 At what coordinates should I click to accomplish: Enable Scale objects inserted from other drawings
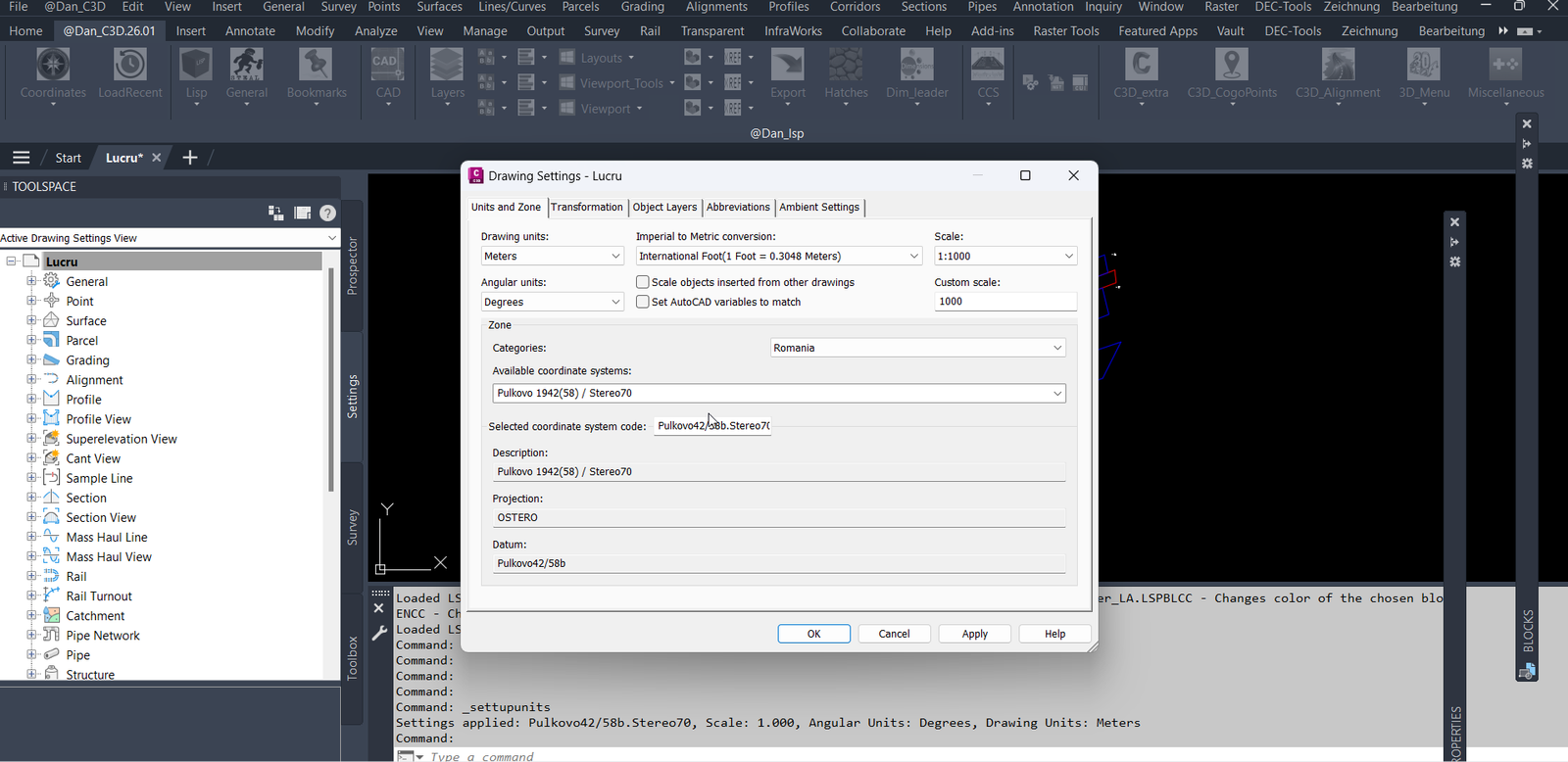click(643, 282)
